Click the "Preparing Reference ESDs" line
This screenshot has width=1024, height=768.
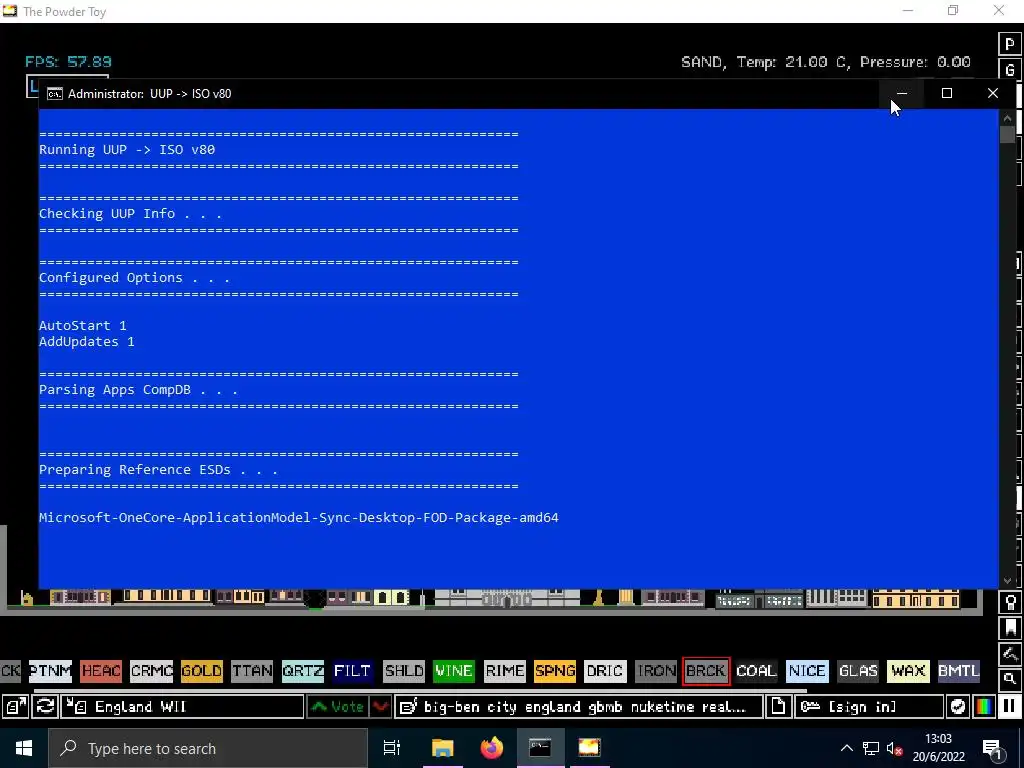point(159,470)
